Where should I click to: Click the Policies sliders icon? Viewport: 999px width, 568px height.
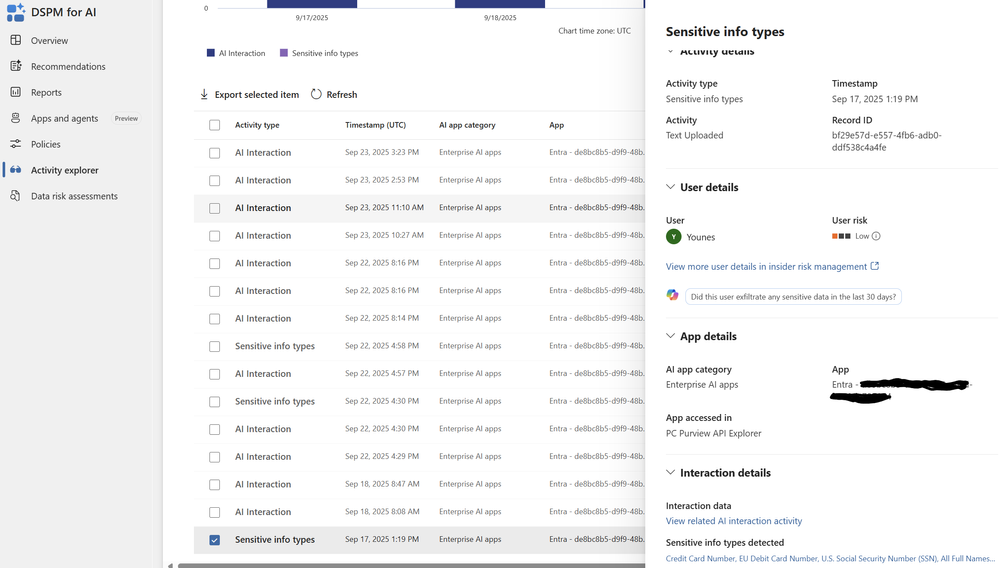[x=15, y=144]
